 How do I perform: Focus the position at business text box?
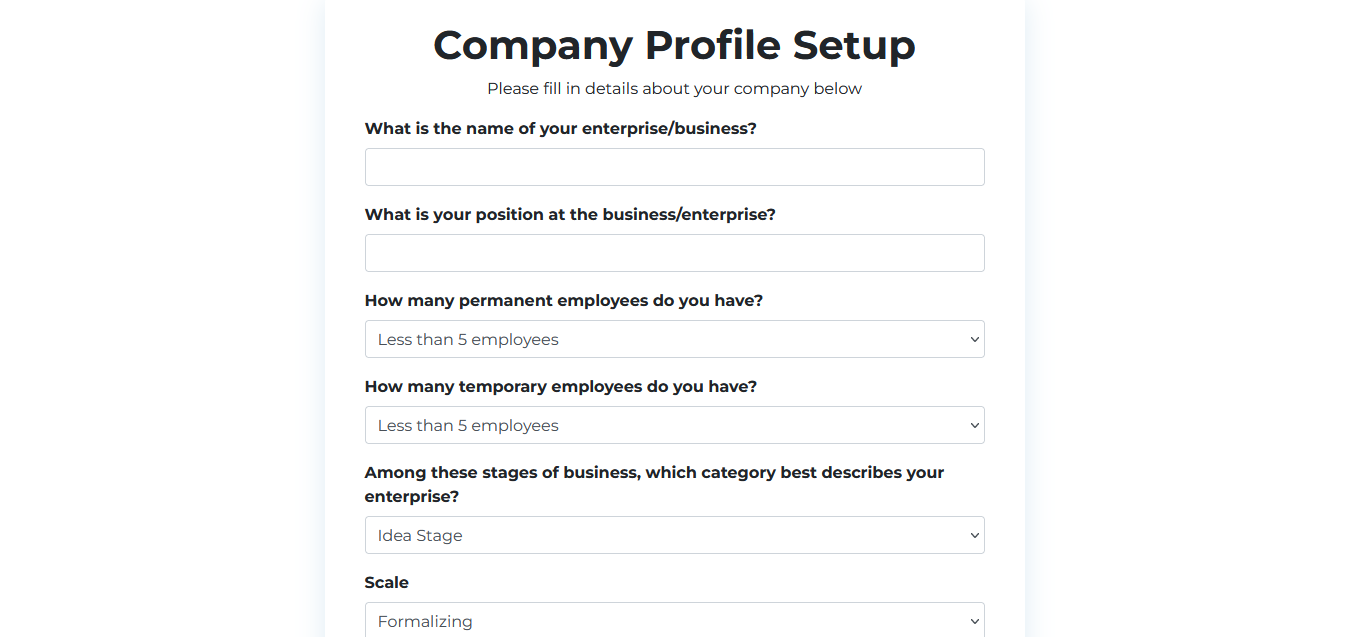674,253
